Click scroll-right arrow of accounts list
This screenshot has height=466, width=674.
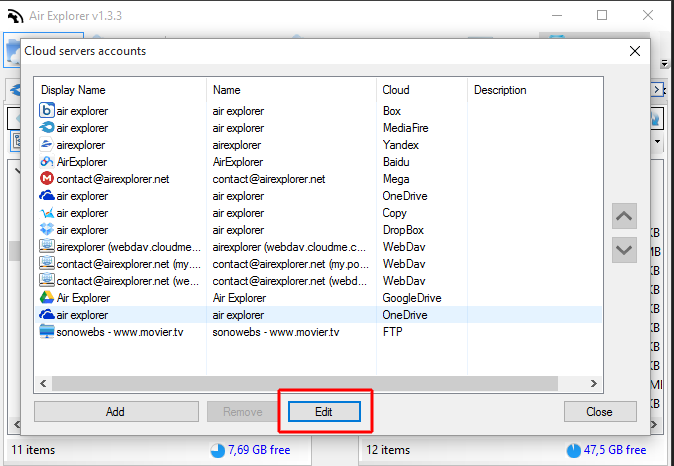(594, 383)
